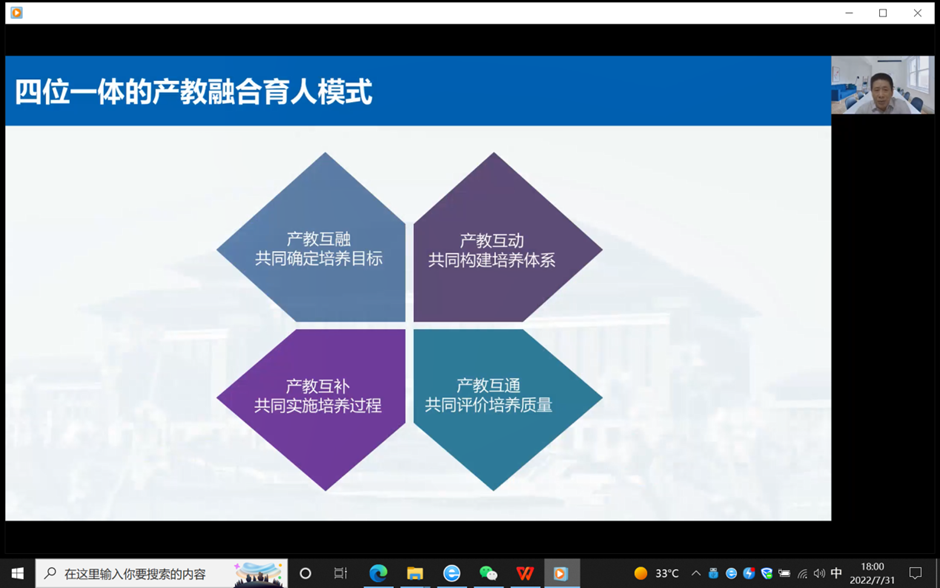Launch Microsoft Edge from the taskbar
The image size is (940, 588).
pyautogui.click(x=378, y=573)
